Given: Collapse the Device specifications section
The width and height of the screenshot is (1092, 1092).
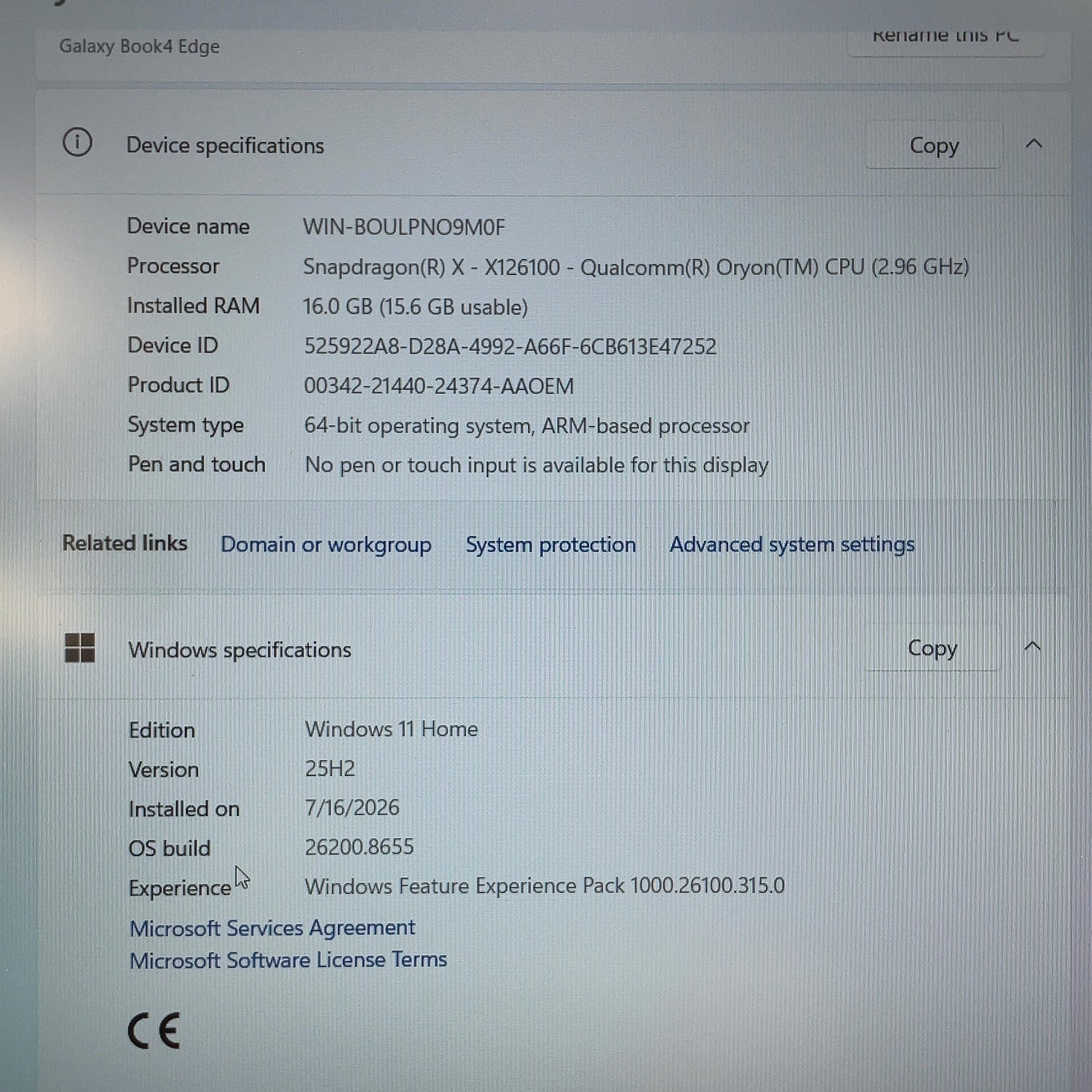Looking at the screenshot, I should (x=1034, y=144).
